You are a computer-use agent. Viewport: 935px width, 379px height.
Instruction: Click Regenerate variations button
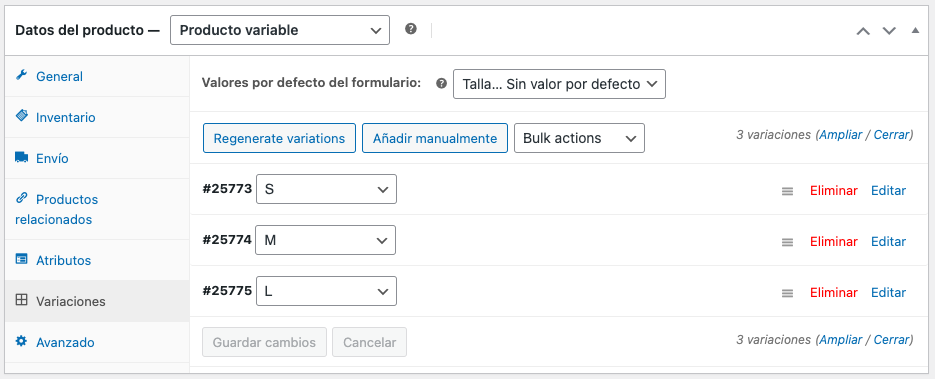279,138
